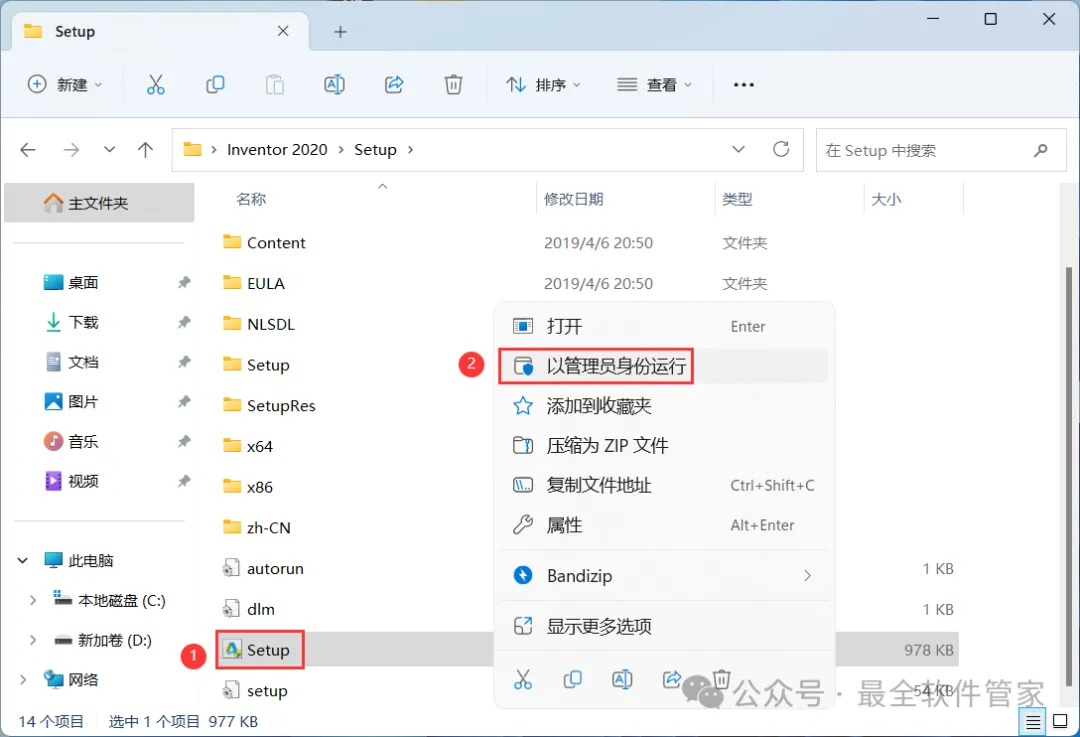Image resolution: width=1080 pixels, height=737 pixels.
Task: Select 复制文件地址 in the context menu
Action: tap(664, 486)
